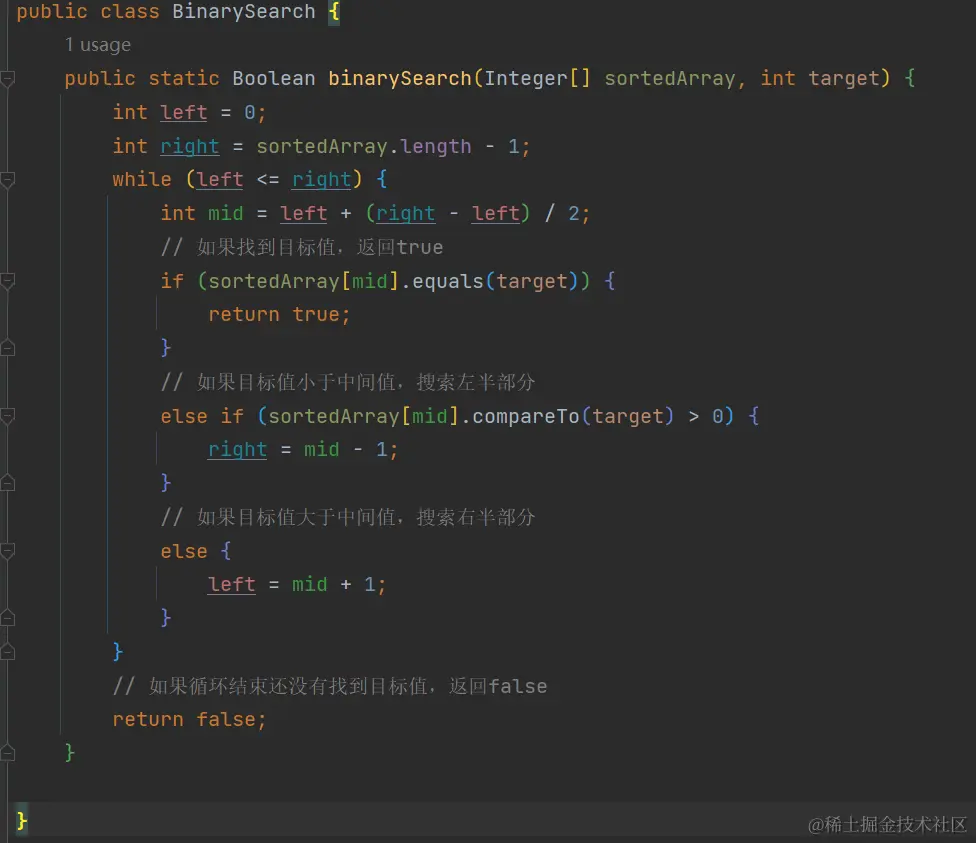The height and width of the screenshot is (843, 976).
Task: Click the 'public static' modifiers of binarySearch
Action: pos(142,78)
